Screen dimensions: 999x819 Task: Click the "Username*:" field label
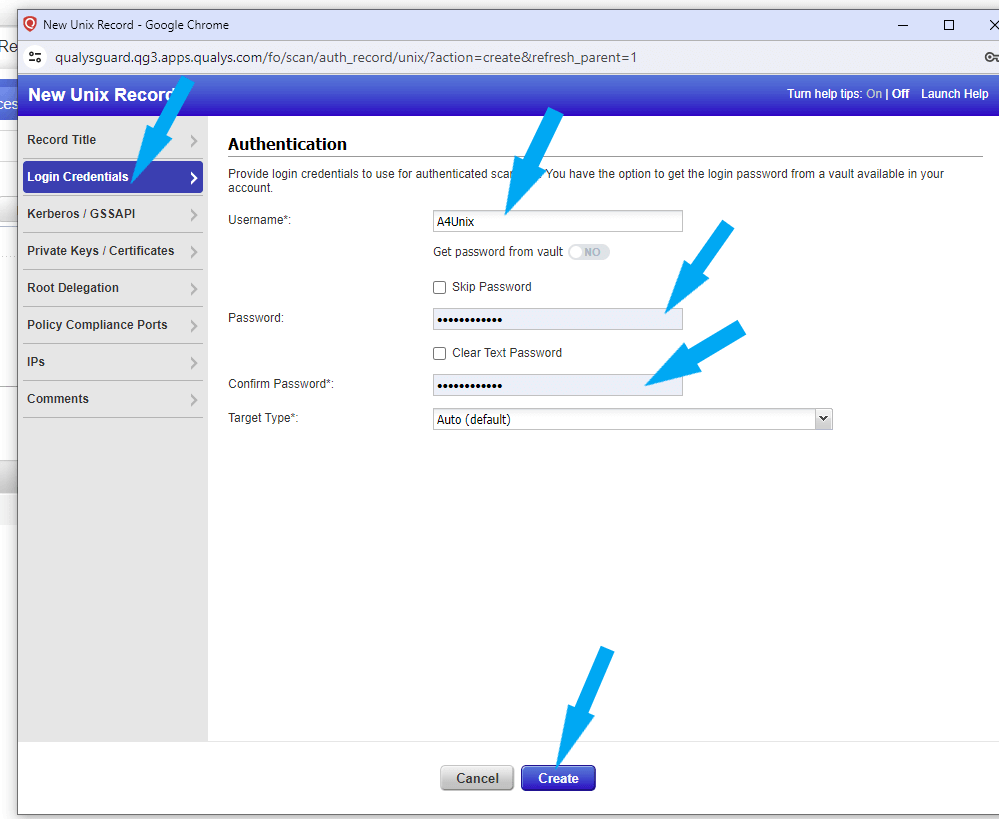[x=259, y=220]
